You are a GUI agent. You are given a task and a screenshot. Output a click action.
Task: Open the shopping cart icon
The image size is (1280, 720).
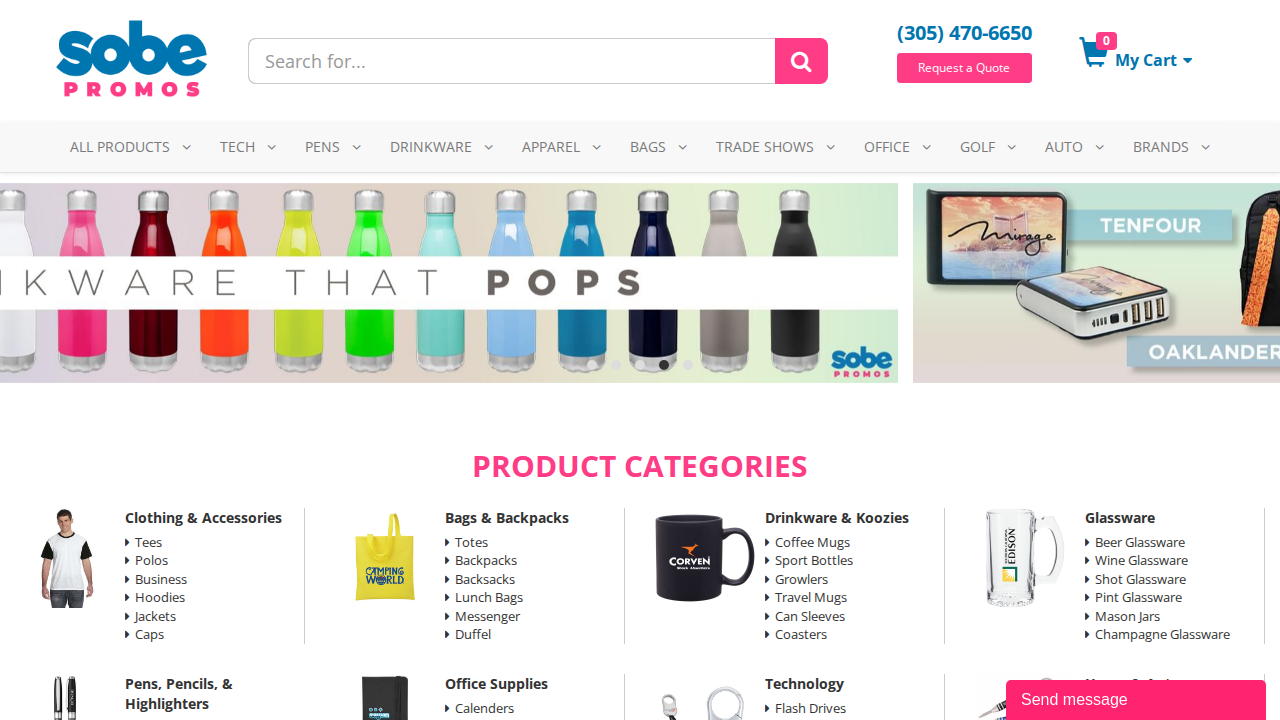[1092, 53]
